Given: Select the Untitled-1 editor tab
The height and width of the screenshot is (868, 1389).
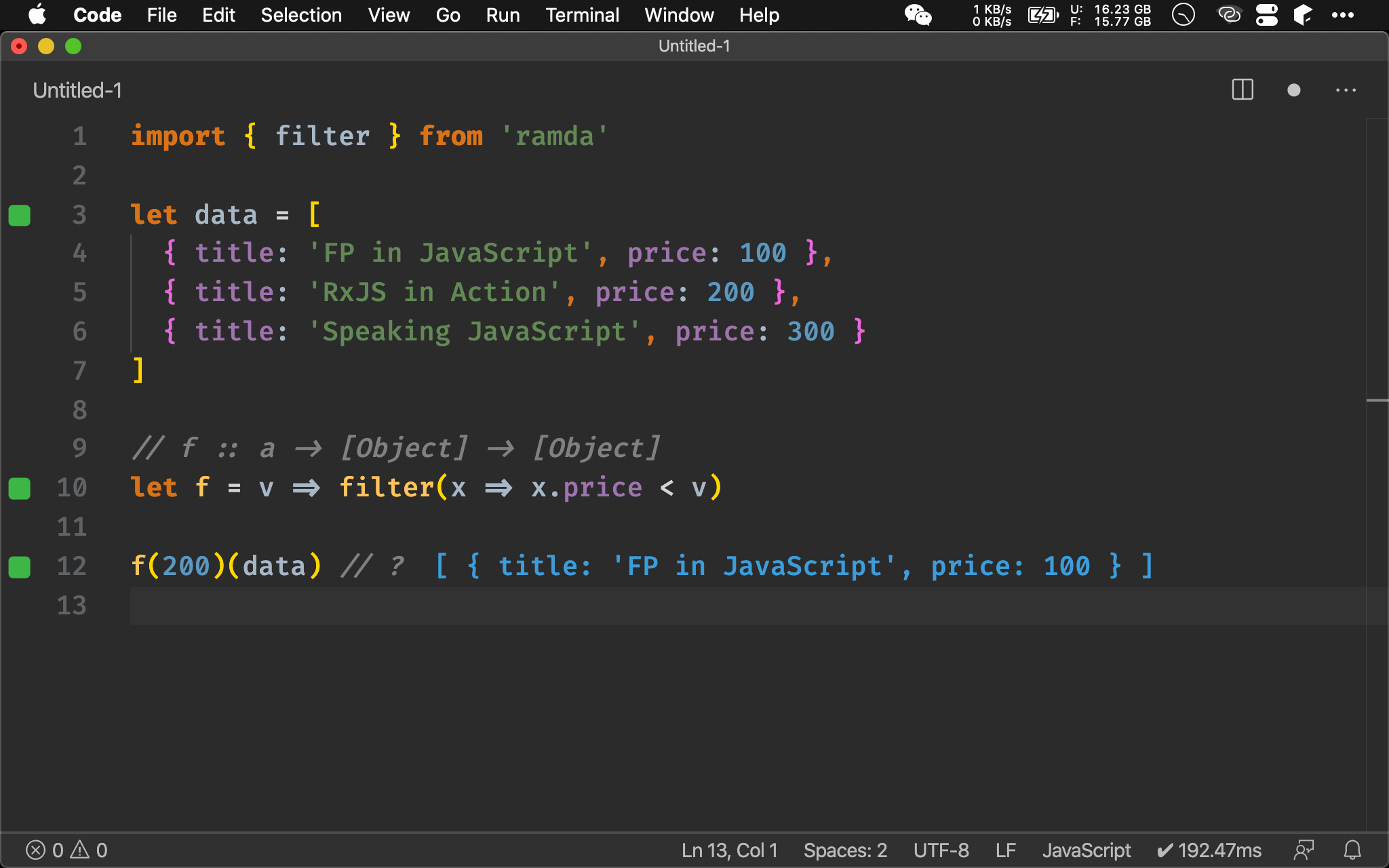Looking at the screenshot, I should coord(77,90).
